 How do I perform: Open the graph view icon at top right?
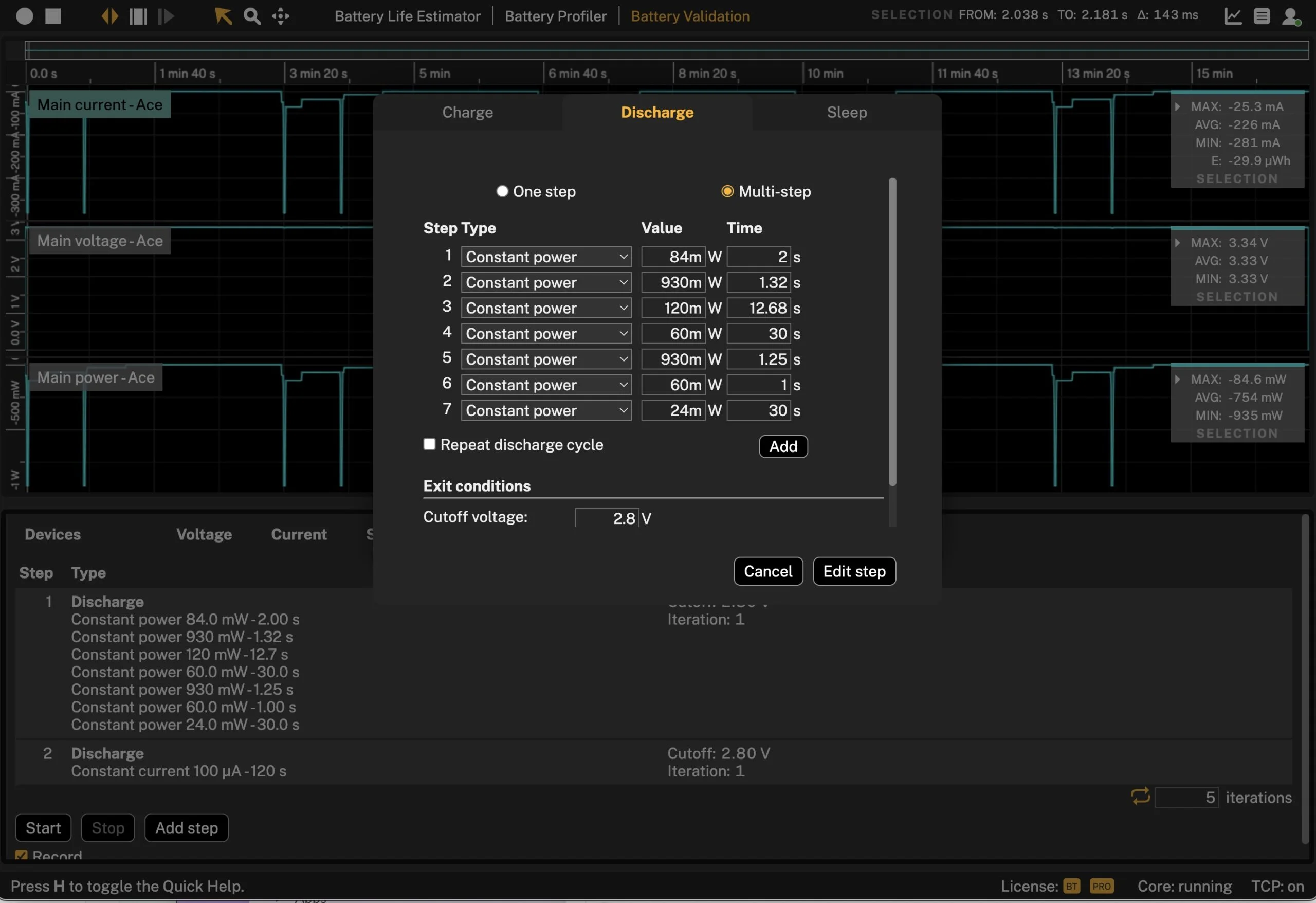point(1233,16)
